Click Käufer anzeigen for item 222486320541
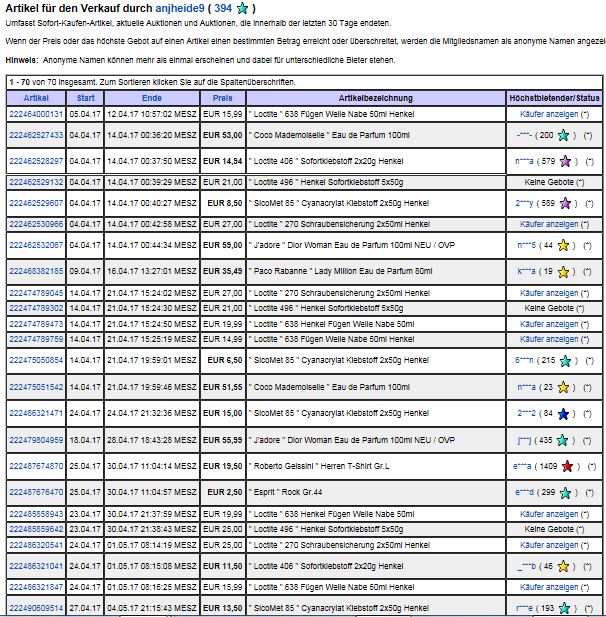The image size is (606, 617). [549, 545]
